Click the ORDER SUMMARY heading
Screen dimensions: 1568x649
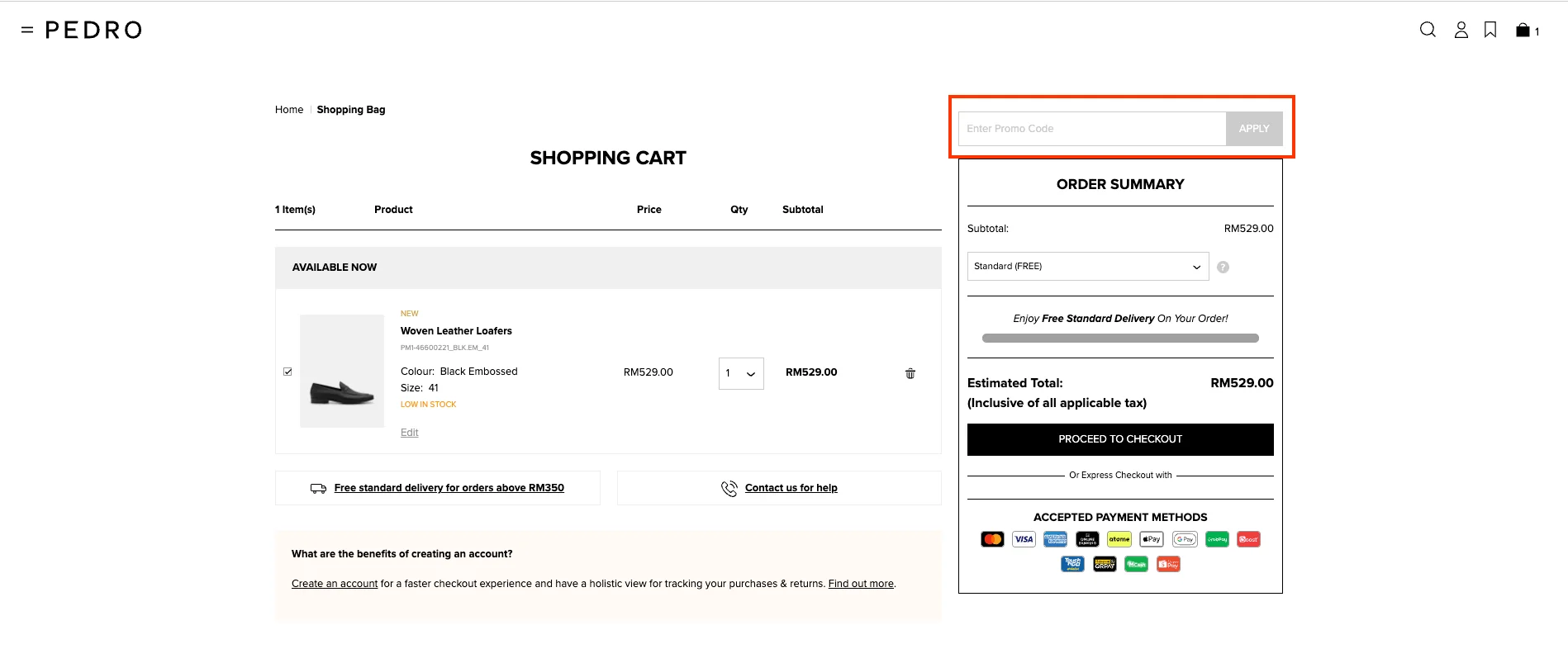pos(1120,184)
